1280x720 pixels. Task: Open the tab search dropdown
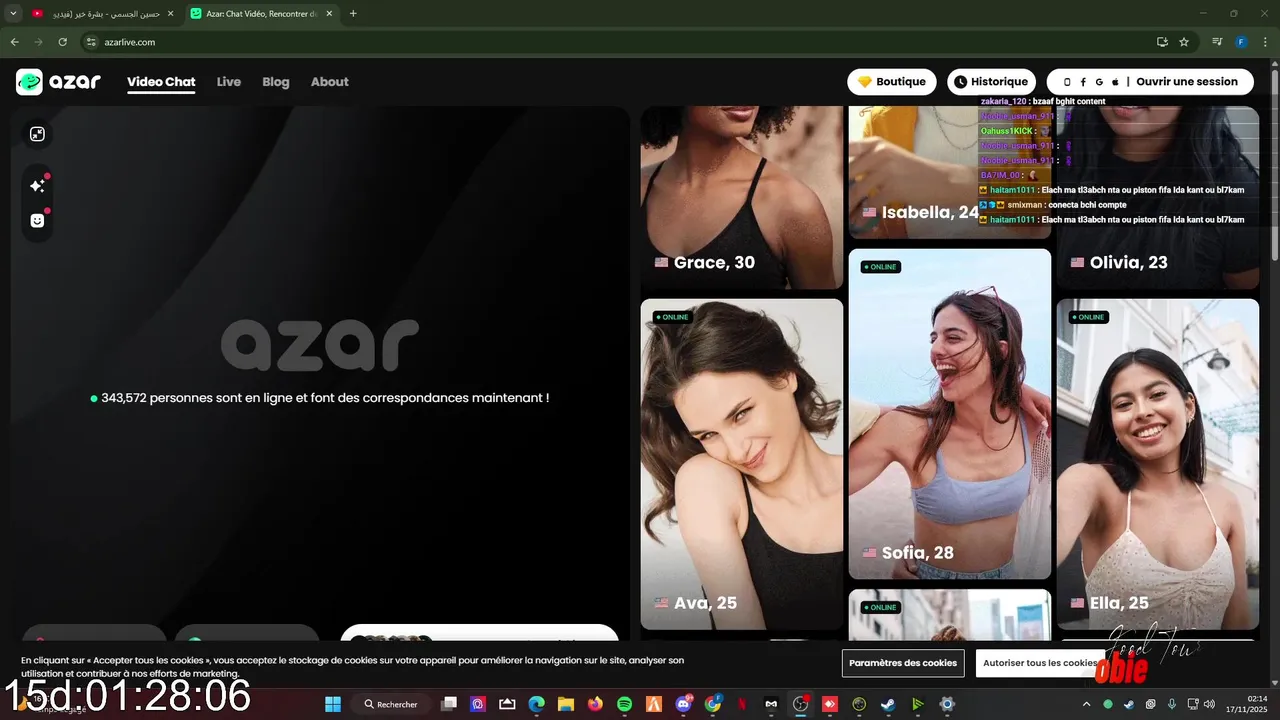[x=13, y=14]
